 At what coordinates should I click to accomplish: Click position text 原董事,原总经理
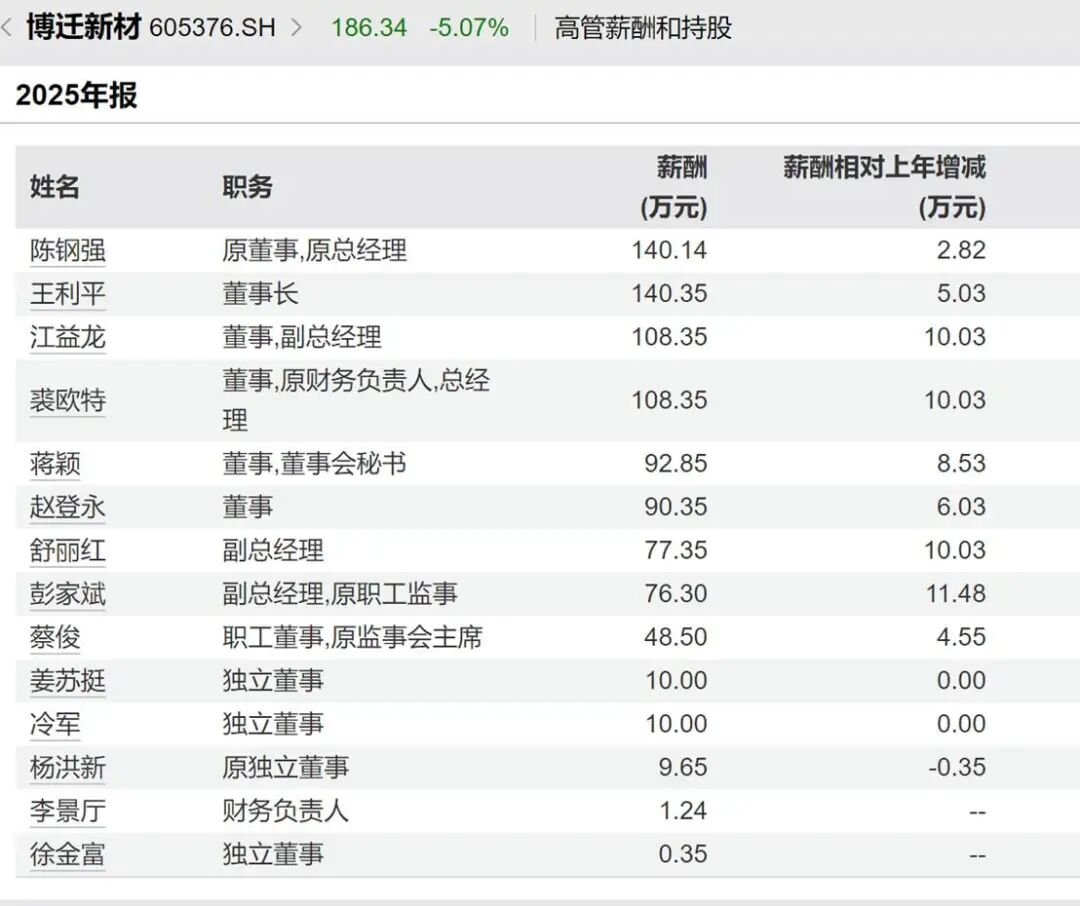coord(314,251)
